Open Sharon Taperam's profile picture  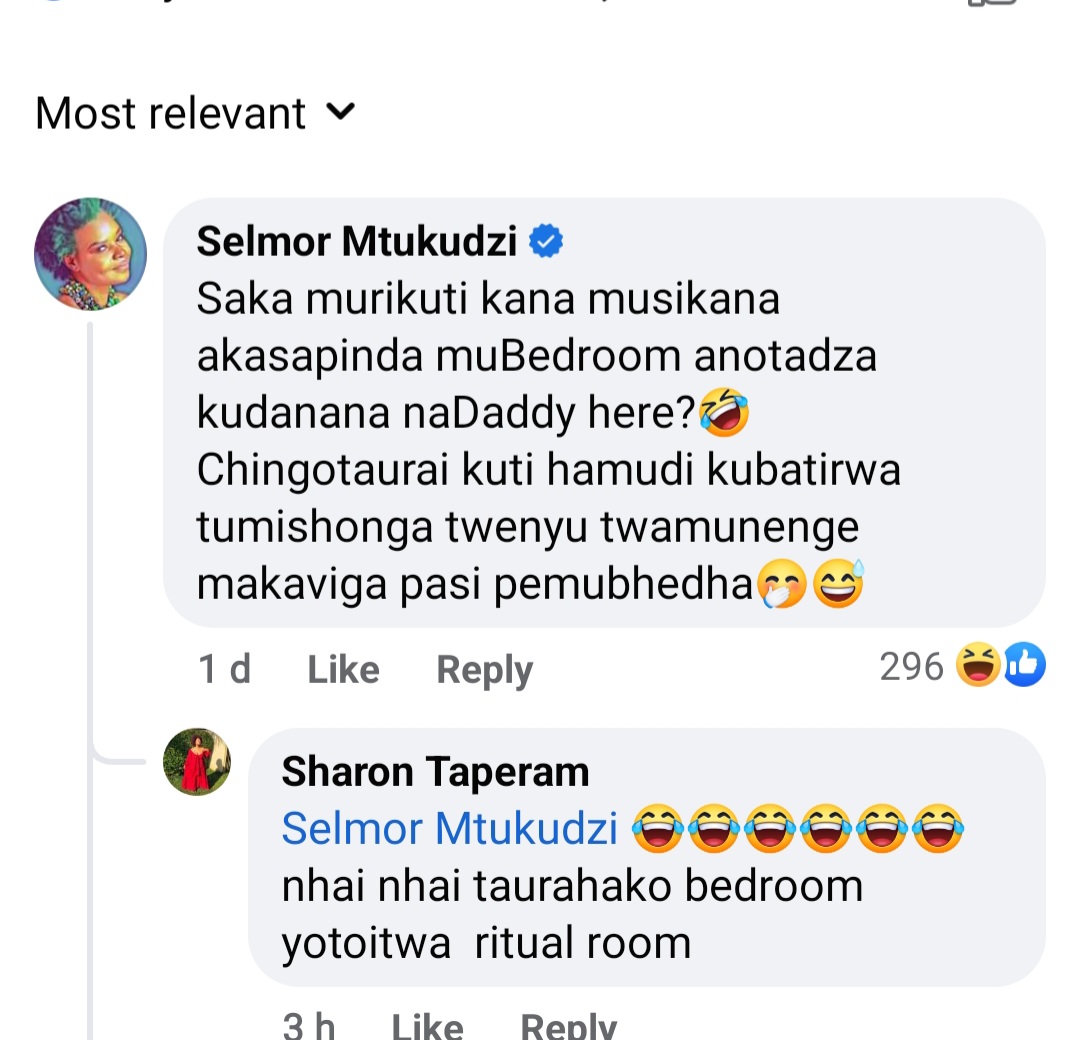point(197,762)
